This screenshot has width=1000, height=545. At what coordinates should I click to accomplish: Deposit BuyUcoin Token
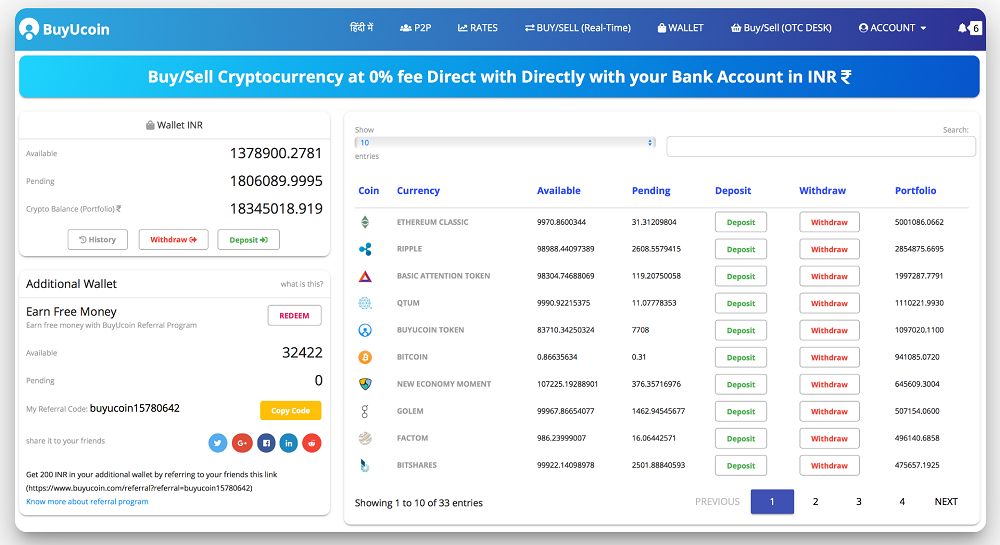pyautogui.click(x=740, y=330)
